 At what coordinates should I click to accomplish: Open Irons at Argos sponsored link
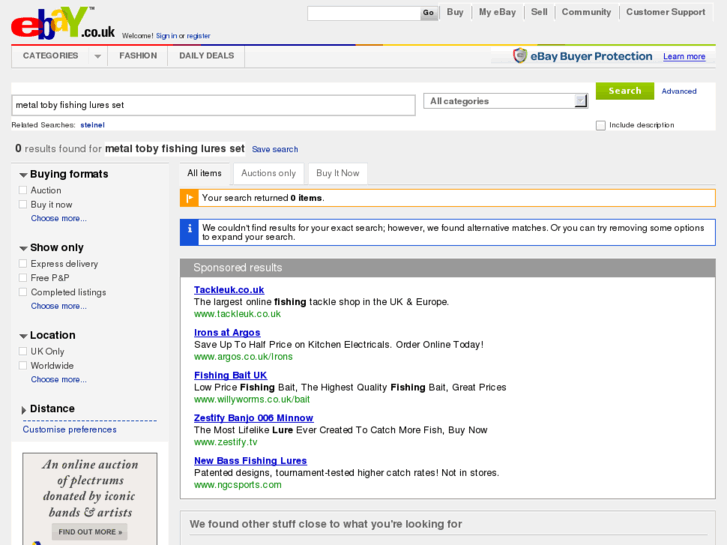tap(227, 333)
